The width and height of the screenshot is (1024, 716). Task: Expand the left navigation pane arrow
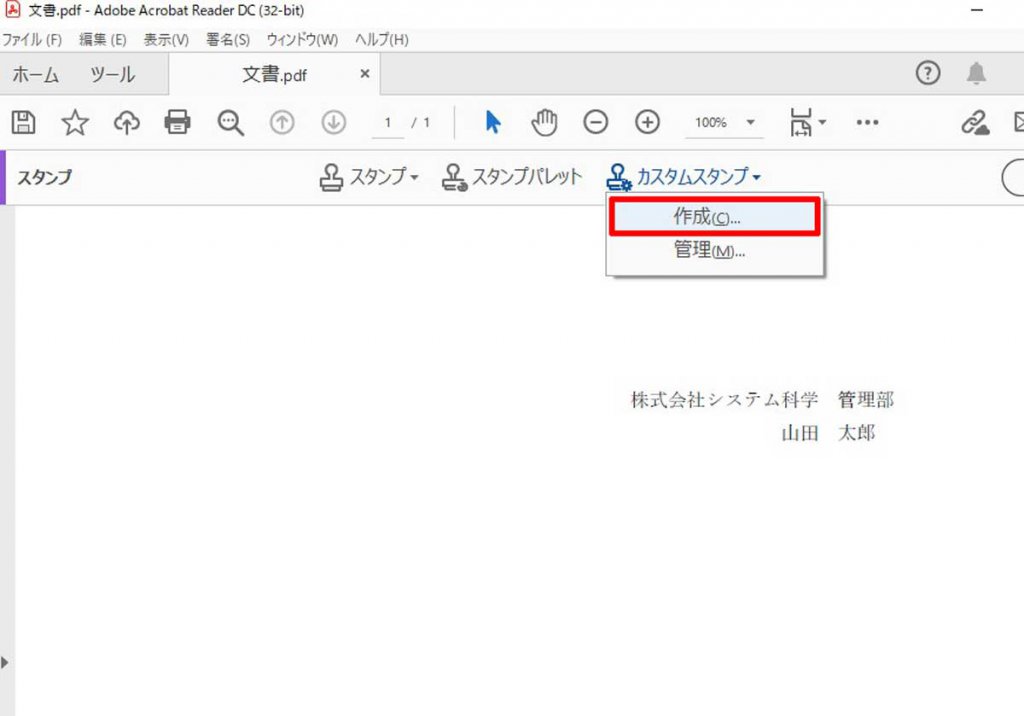tap(5, 662)
